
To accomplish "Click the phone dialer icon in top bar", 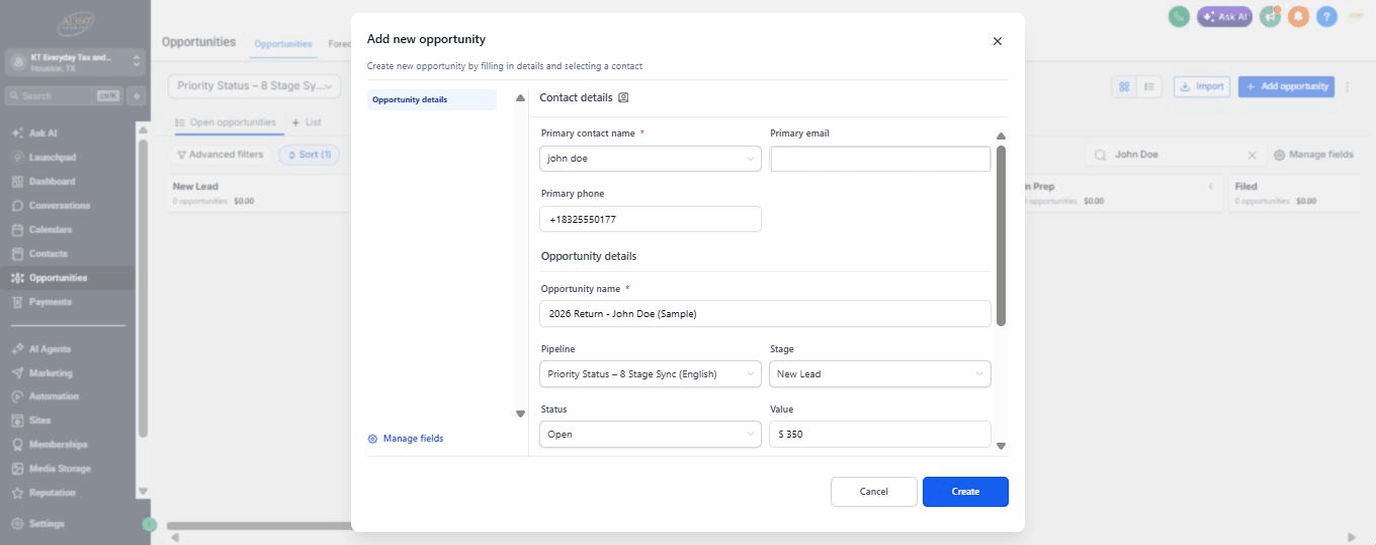I will pos(1179,16).
